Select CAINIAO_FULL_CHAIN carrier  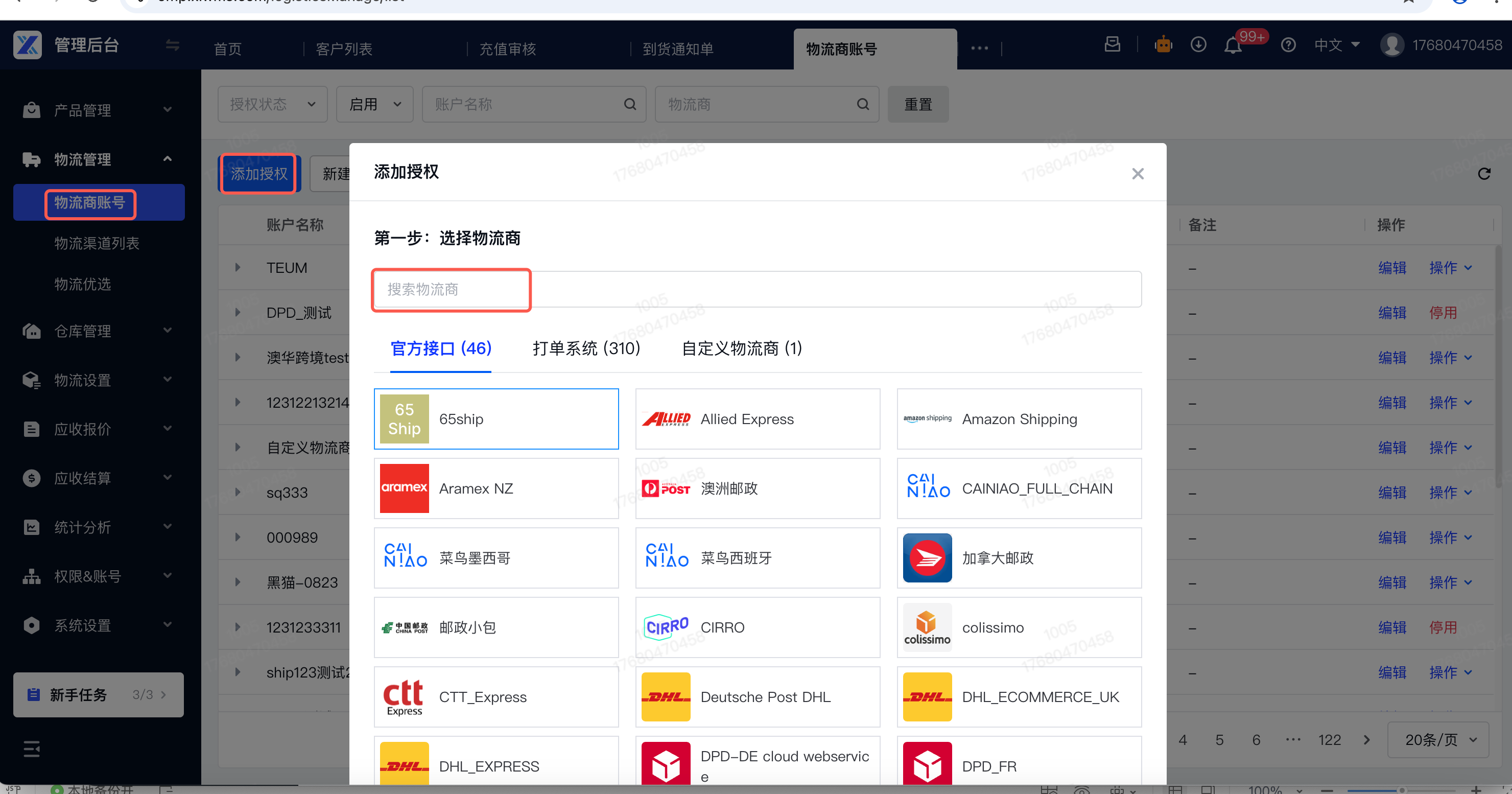(x=1019, y=488)
